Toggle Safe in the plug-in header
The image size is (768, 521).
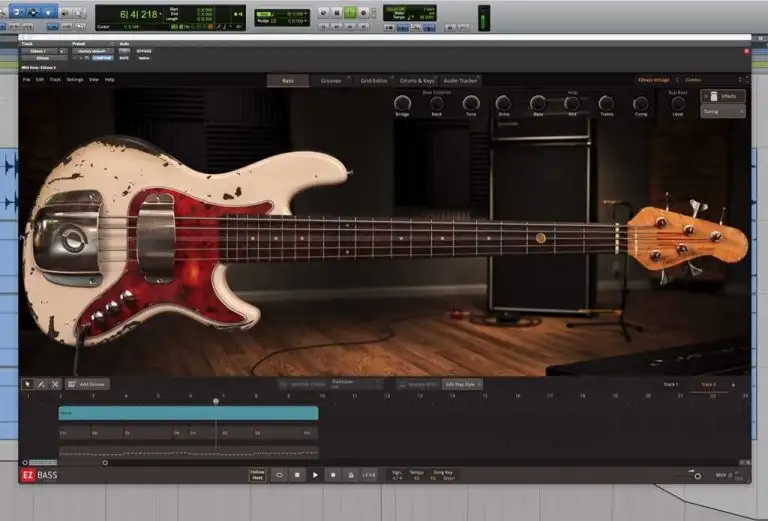(x=124, y=58)
